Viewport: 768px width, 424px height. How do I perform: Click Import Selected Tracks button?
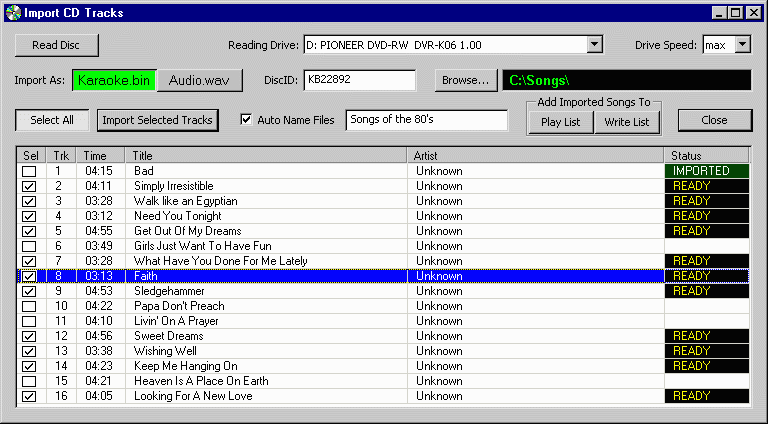tap(158, 120)
